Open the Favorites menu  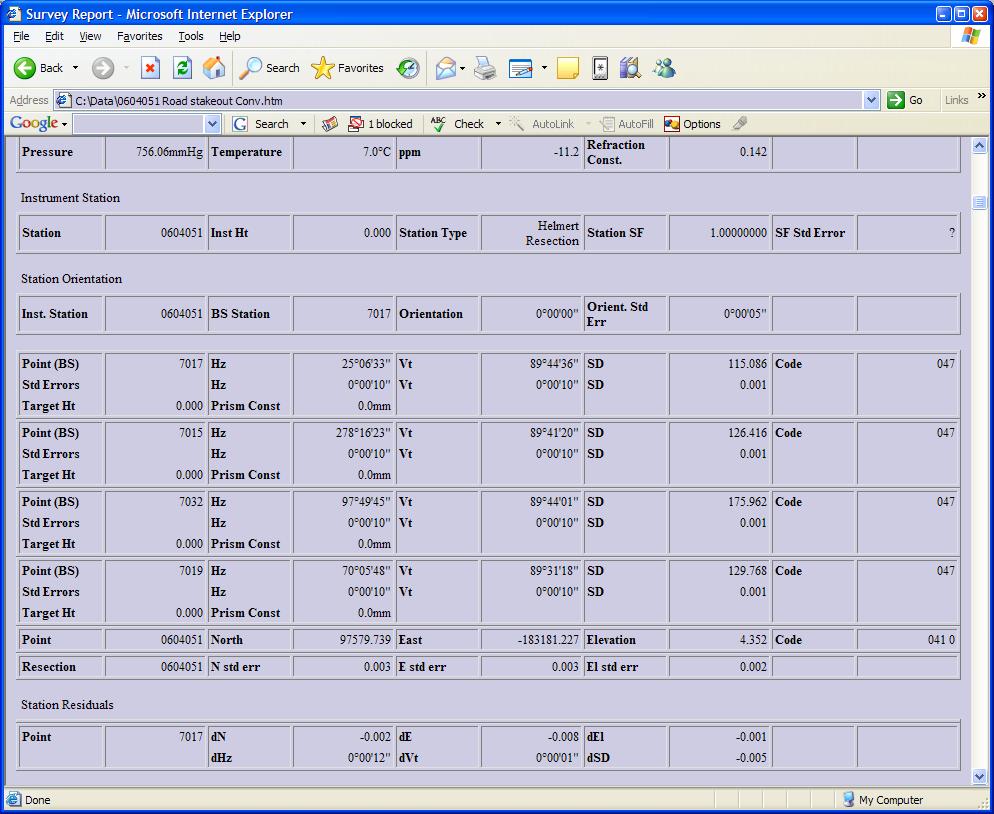[139, 36]
